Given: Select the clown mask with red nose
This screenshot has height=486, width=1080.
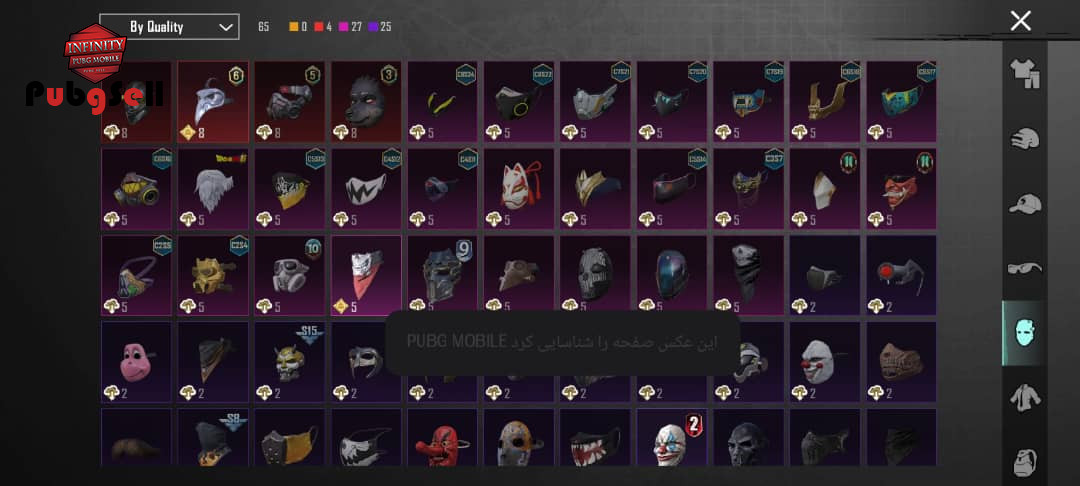Looking at the screenshot, I should 824,362.
